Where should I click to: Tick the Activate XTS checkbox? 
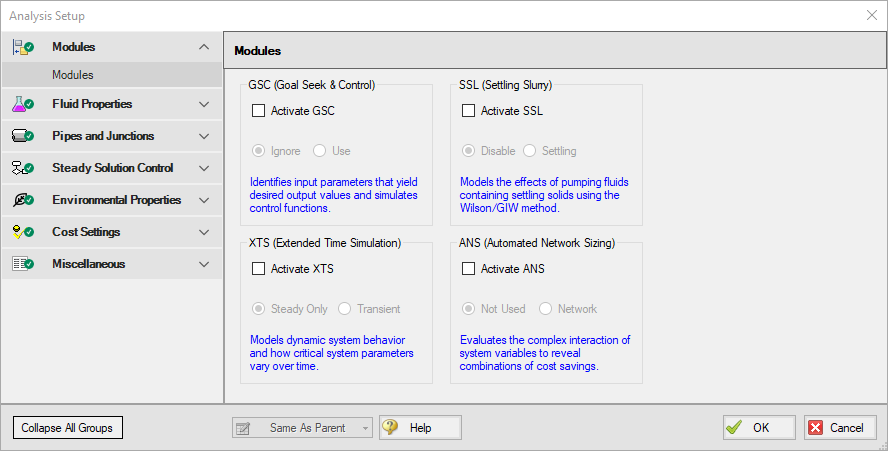click(259, 269)
